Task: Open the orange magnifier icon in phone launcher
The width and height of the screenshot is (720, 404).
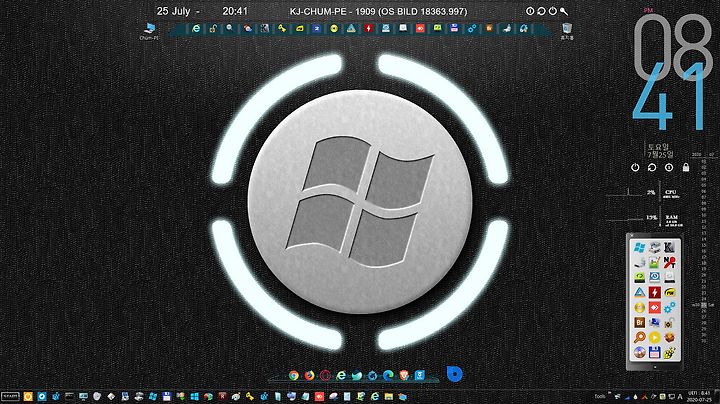Action: click(x=640, y=337)
